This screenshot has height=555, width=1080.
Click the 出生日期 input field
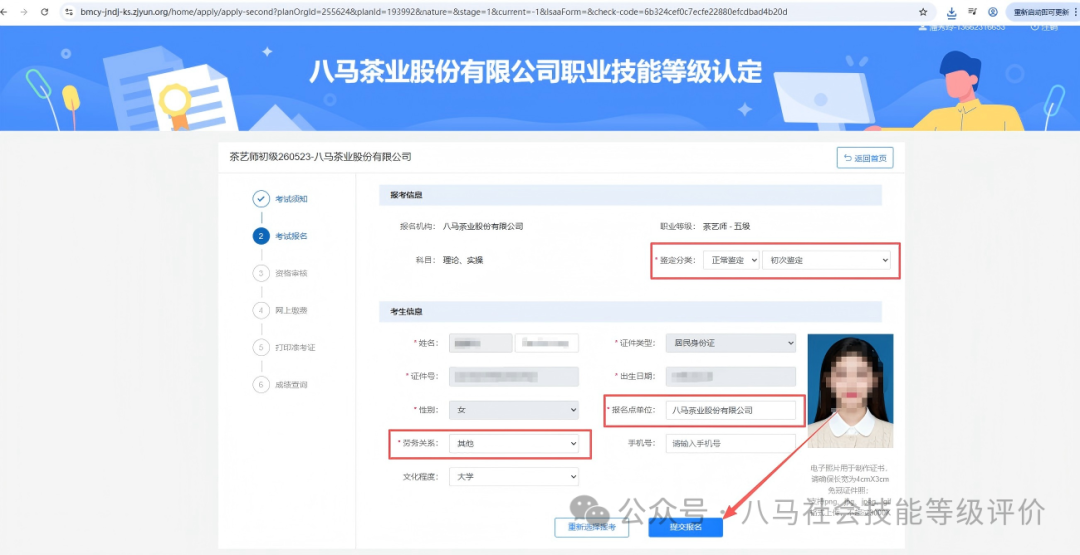(731, 377)
